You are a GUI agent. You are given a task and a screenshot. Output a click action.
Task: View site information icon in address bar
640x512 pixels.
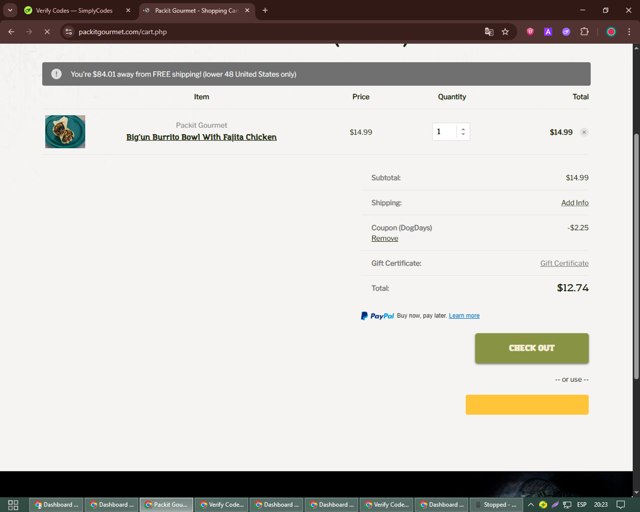point(69,32)
